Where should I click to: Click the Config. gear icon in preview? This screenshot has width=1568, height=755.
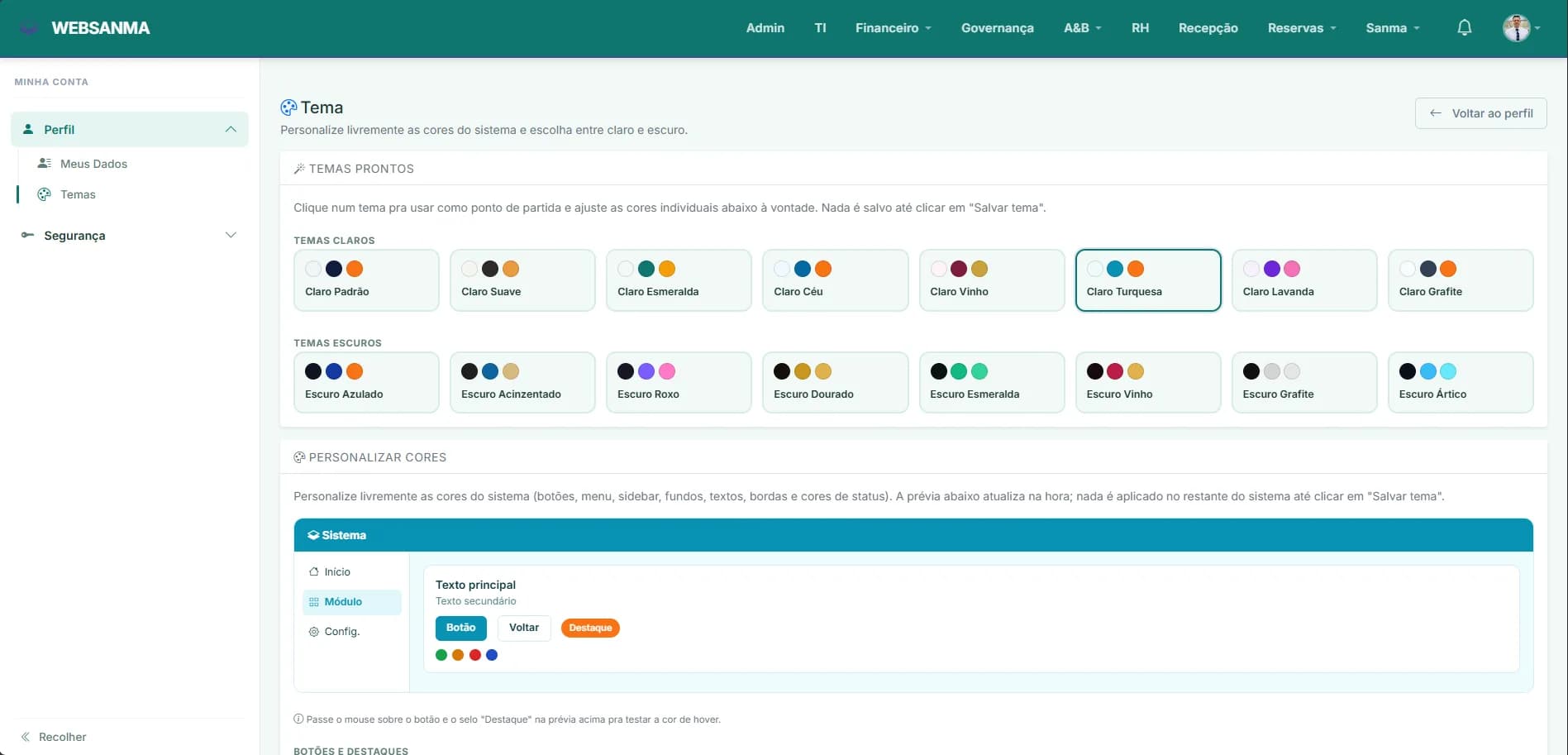point(313,631)
